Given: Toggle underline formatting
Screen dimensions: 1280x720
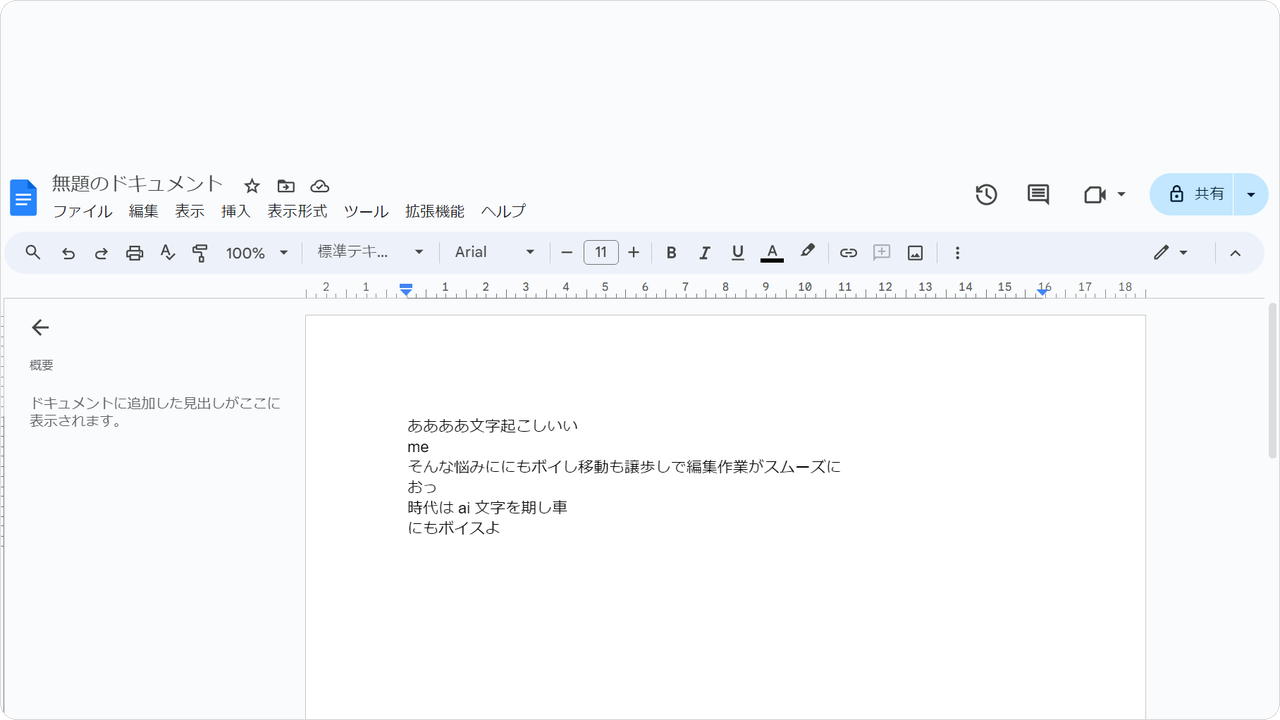Looking at the screenshot, I should (738, 253).
